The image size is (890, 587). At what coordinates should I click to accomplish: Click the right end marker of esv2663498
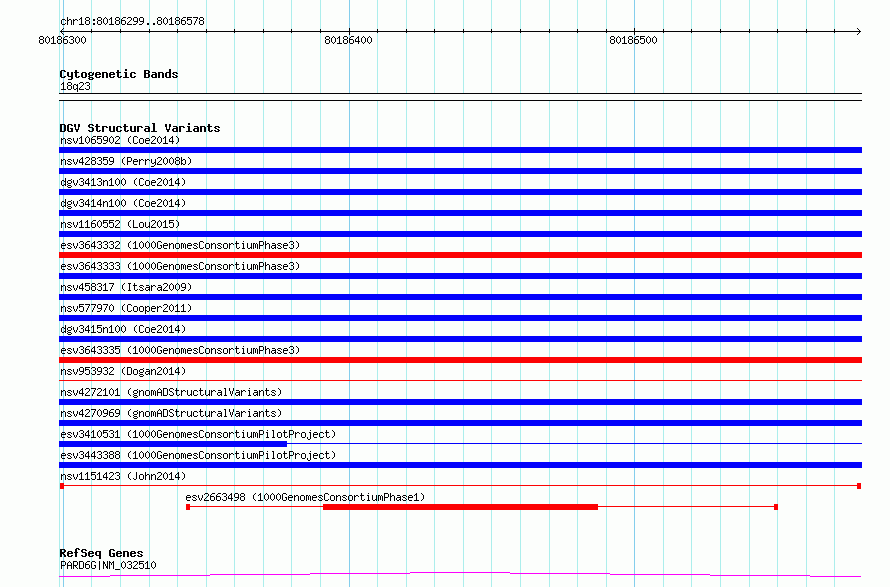[776, 507]
